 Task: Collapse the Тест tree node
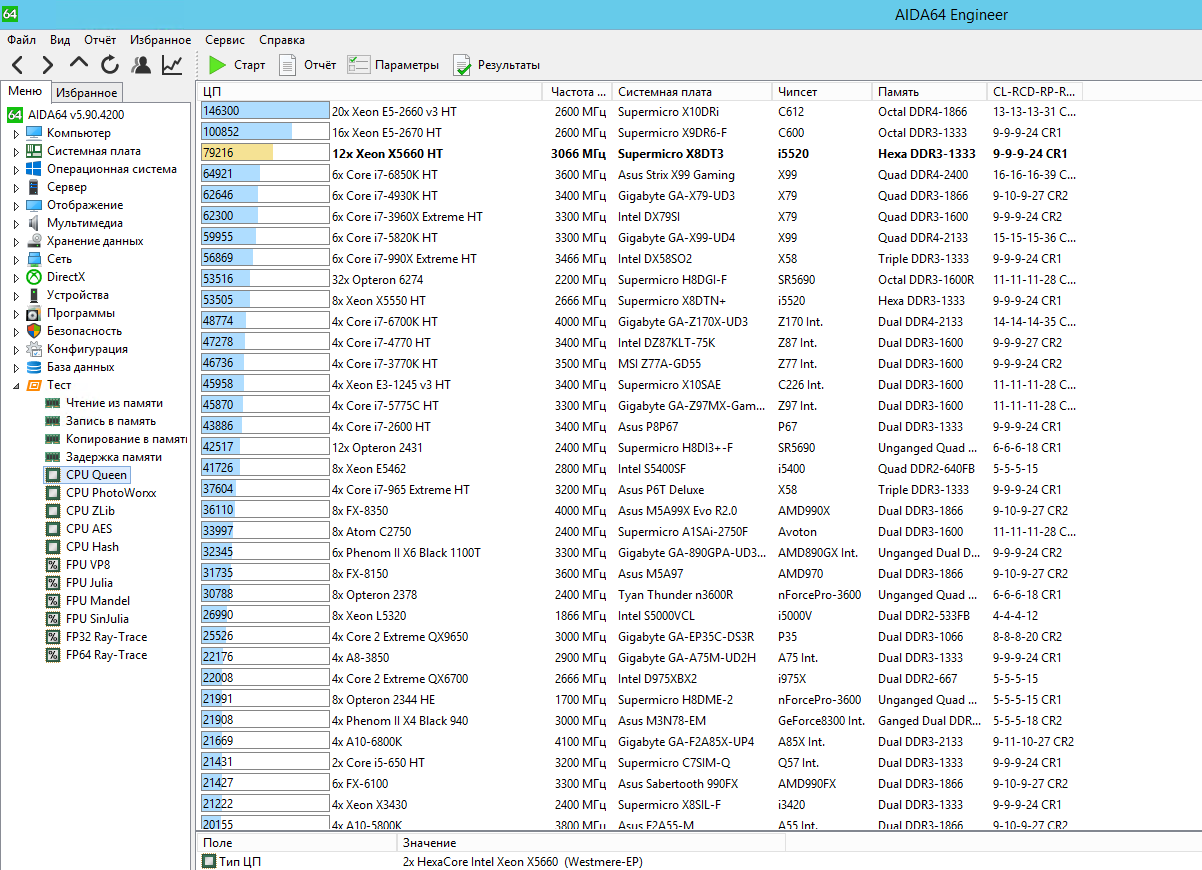pos(16,385)
